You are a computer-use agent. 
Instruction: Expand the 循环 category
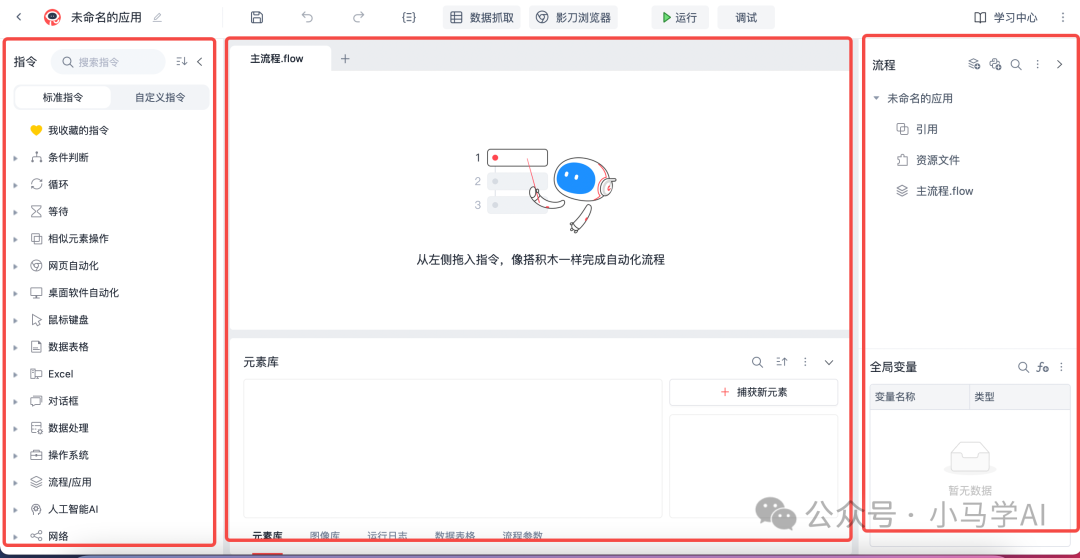[16, 185]
